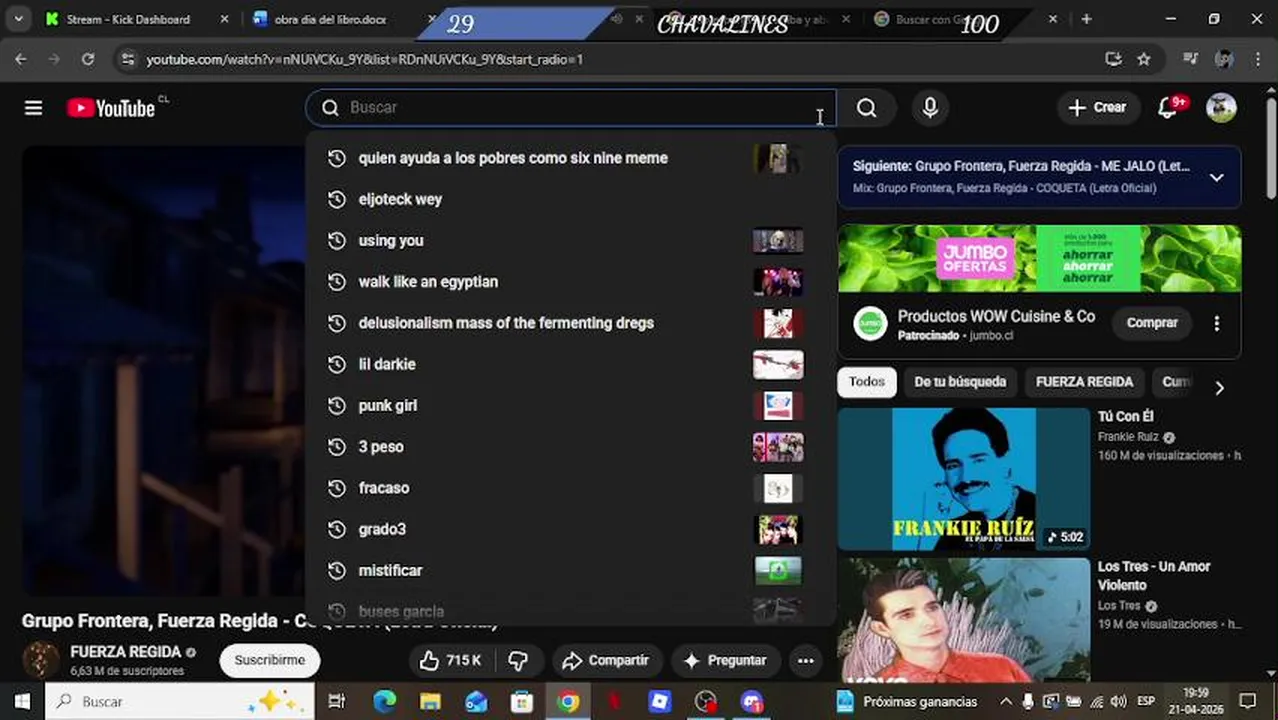
Task: Open the FUERZA REGIDA channel name
Action: (126, 652)
